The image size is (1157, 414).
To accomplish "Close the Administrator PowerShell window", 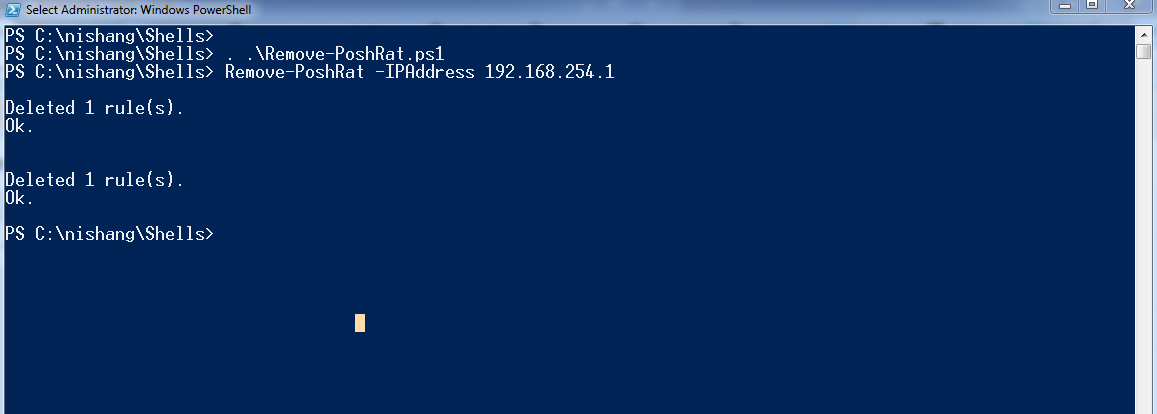I will pos(1129,6).
